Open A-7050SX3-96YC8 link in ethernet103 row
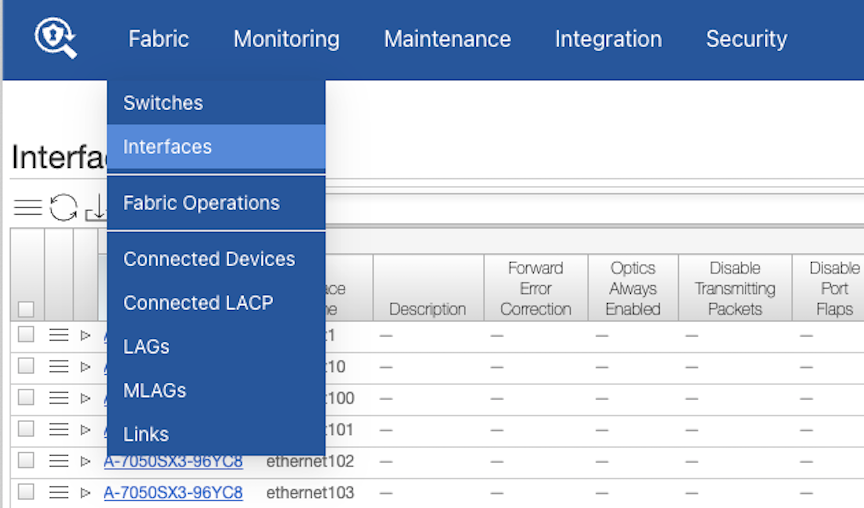Image resolution: width=864 pixels, height=508 pixels. pos(173,493)
